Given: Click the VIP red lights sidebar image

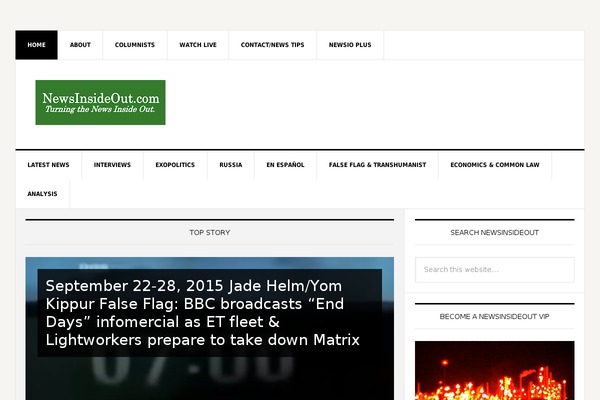Looking at the screenshot, I should point(494,371).
